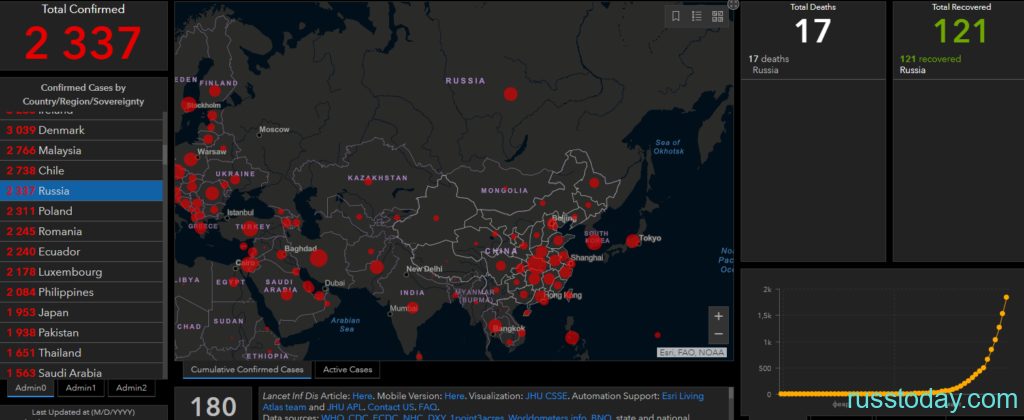This screenshot has height=420, width=1024.
Task: Select the Admin2 tab
Action: click(131, 388)
